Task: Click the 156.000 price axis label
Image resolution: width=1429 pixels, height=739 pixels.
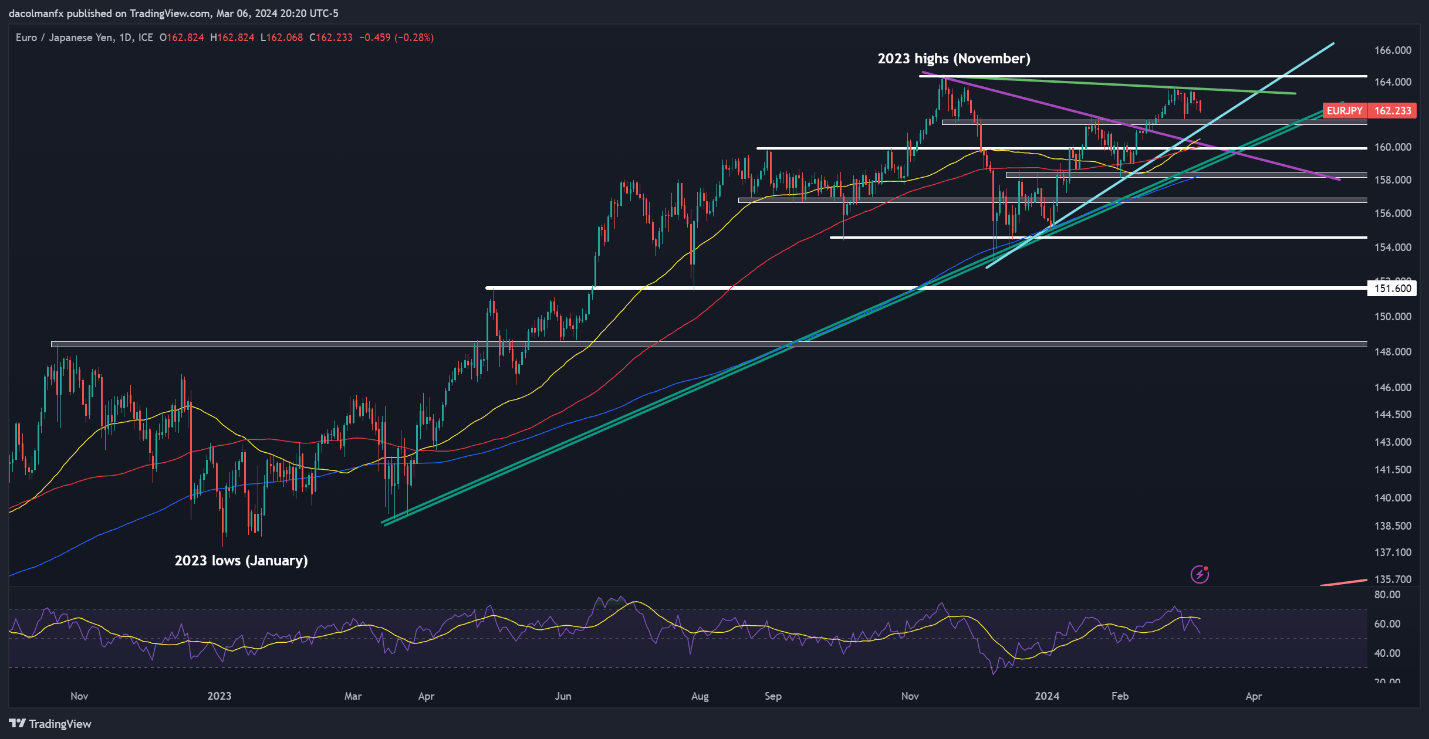Action: [1393, 214]
